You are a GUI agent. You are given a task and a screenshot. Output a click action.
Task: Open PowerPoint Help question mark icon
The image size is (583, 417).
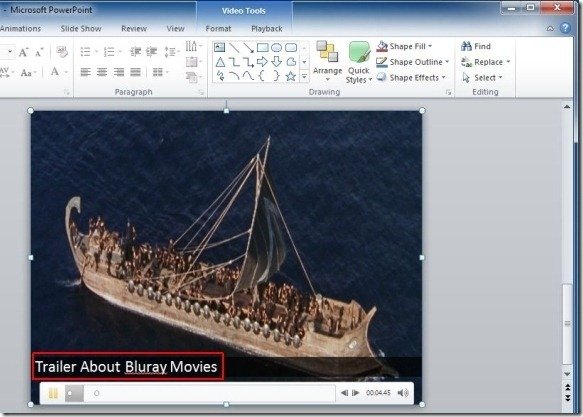(x=565, y=28)
